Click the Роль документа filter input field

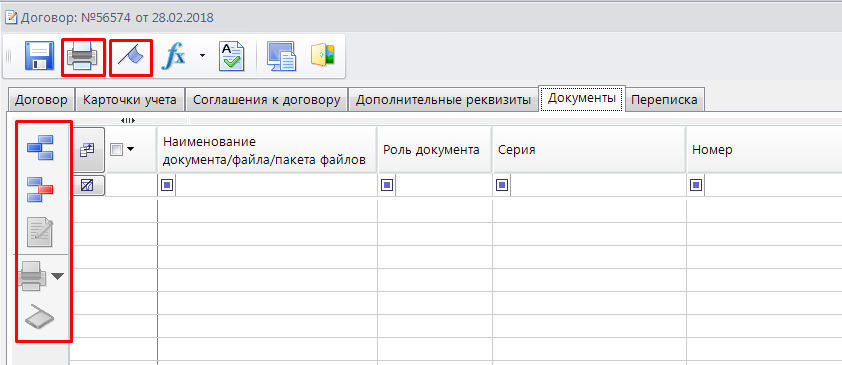pos(444,186)
